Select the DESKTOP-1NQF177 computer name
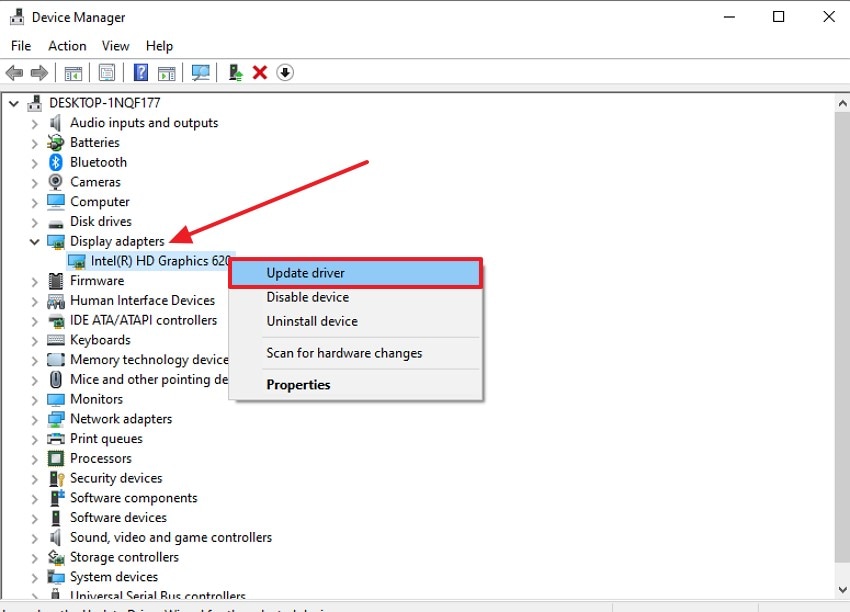 (105, 102)
